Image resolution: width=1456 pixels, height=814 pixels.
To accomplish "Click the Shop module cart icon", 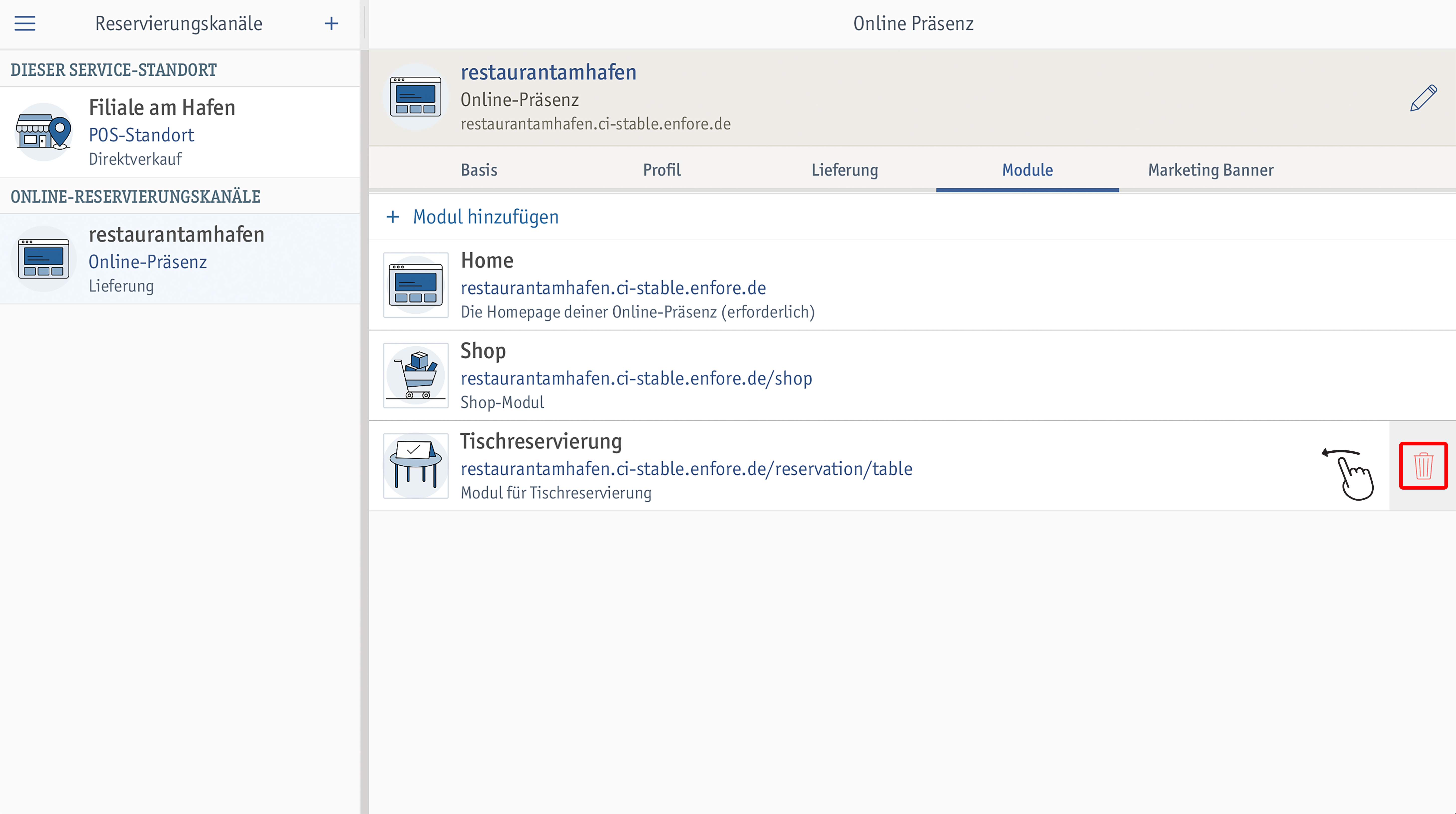I will click(x=415, y=375).
